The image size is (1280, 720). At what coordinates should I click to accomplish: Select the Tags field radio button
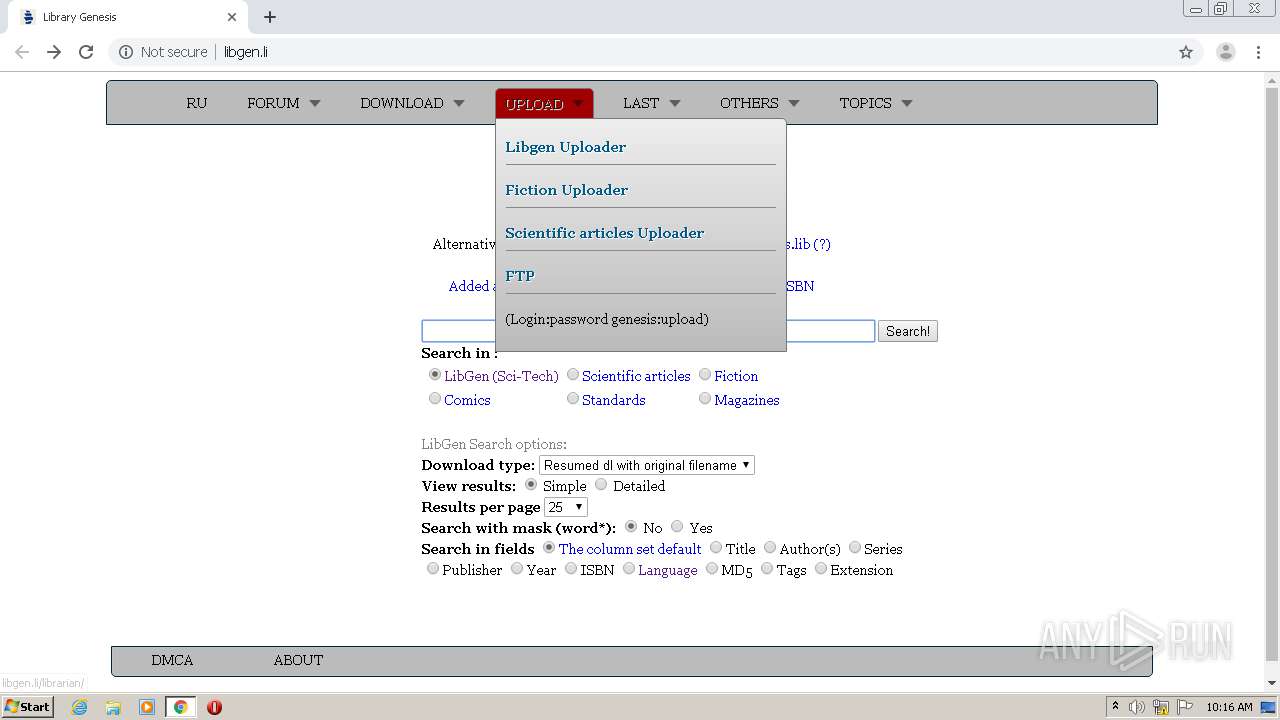(767, 569)
